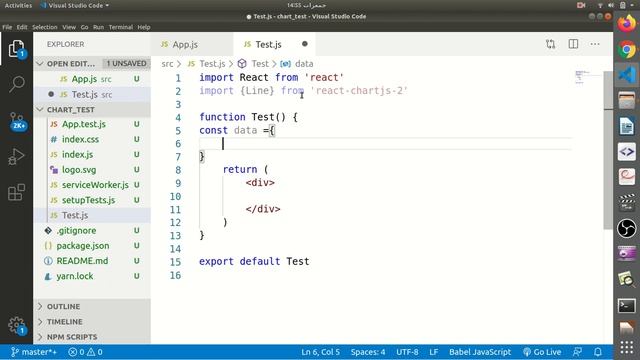
Task: Expand the Timeline section
Action: 92,322
